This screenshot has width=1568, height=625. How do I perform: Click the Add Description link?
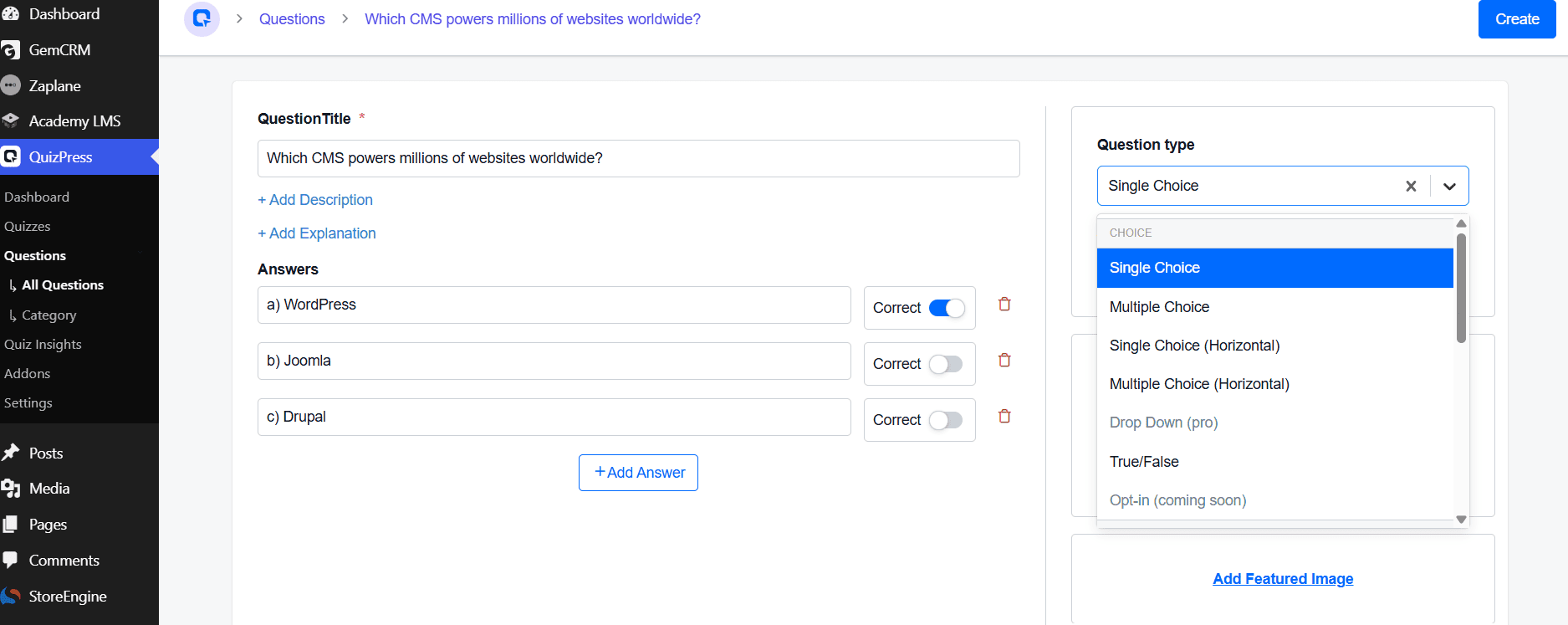pos(315,200)
